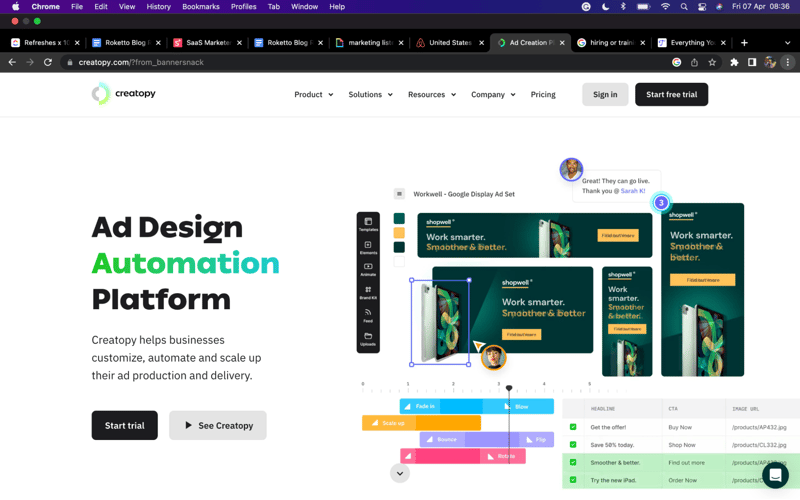Click the timeline playhead marker

509,388
